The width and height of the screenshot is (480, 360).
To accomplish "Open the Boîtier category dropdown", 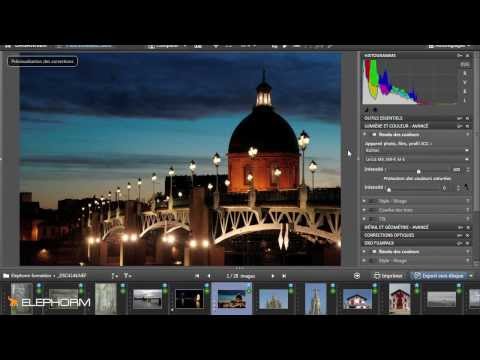I will tap(417, 151).
